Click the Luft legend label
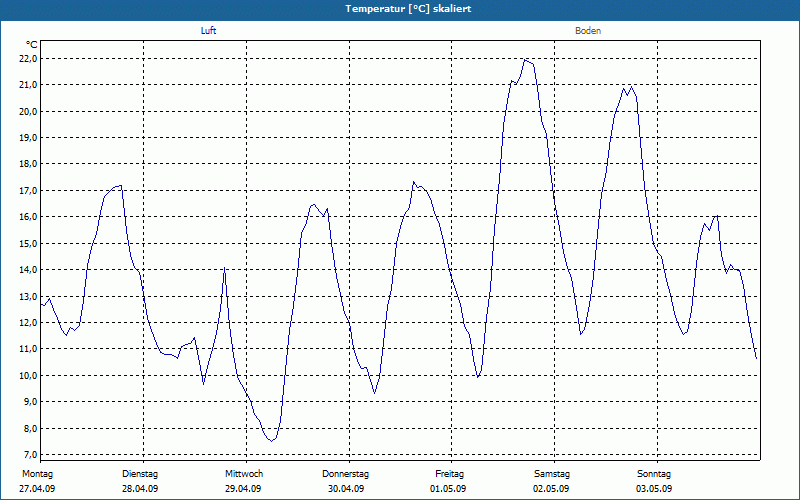The height and width of the screenshot is (500, 800). 208,31
